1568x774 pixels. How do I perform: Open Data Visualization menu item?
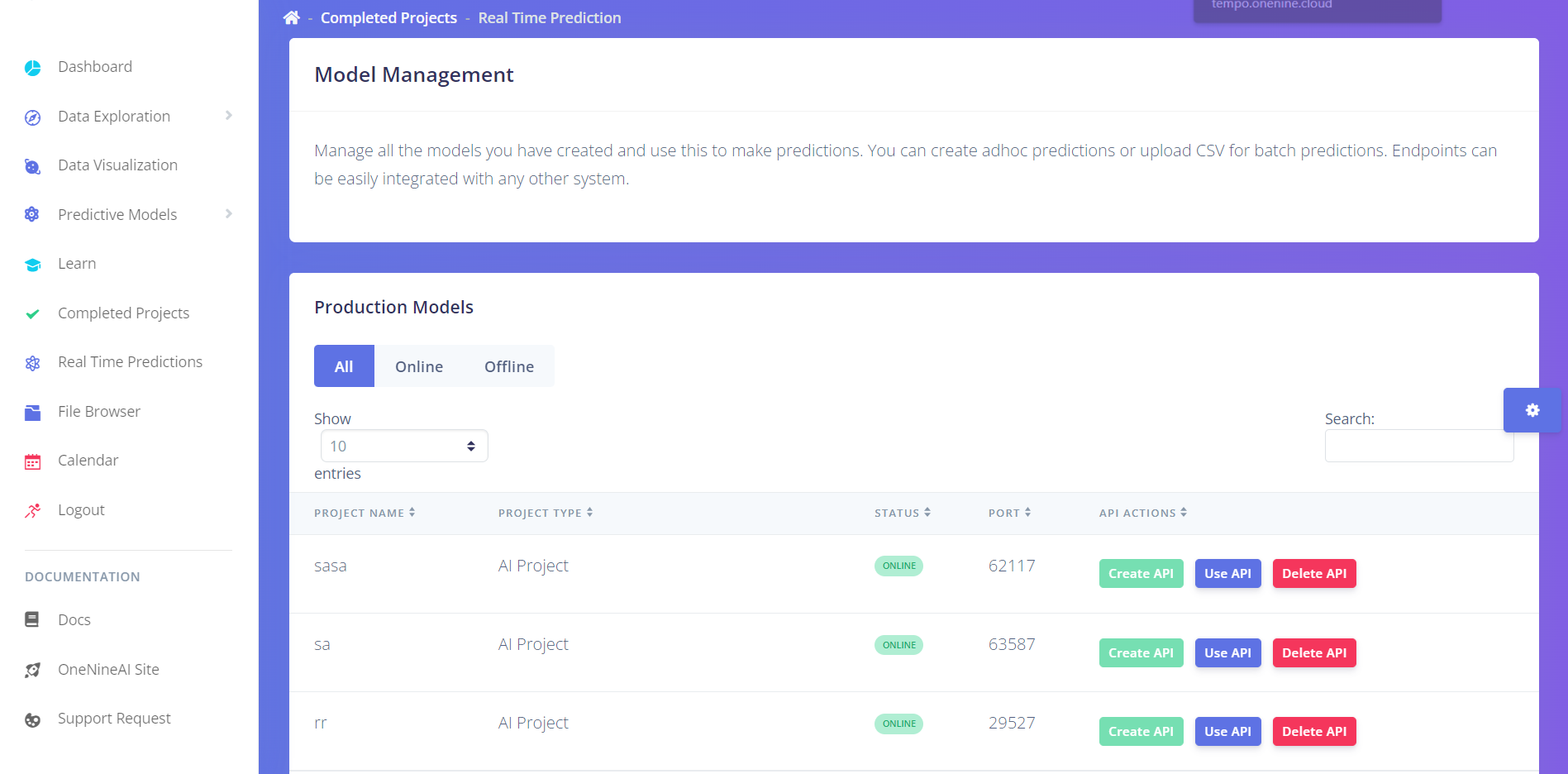pos(117,165)
